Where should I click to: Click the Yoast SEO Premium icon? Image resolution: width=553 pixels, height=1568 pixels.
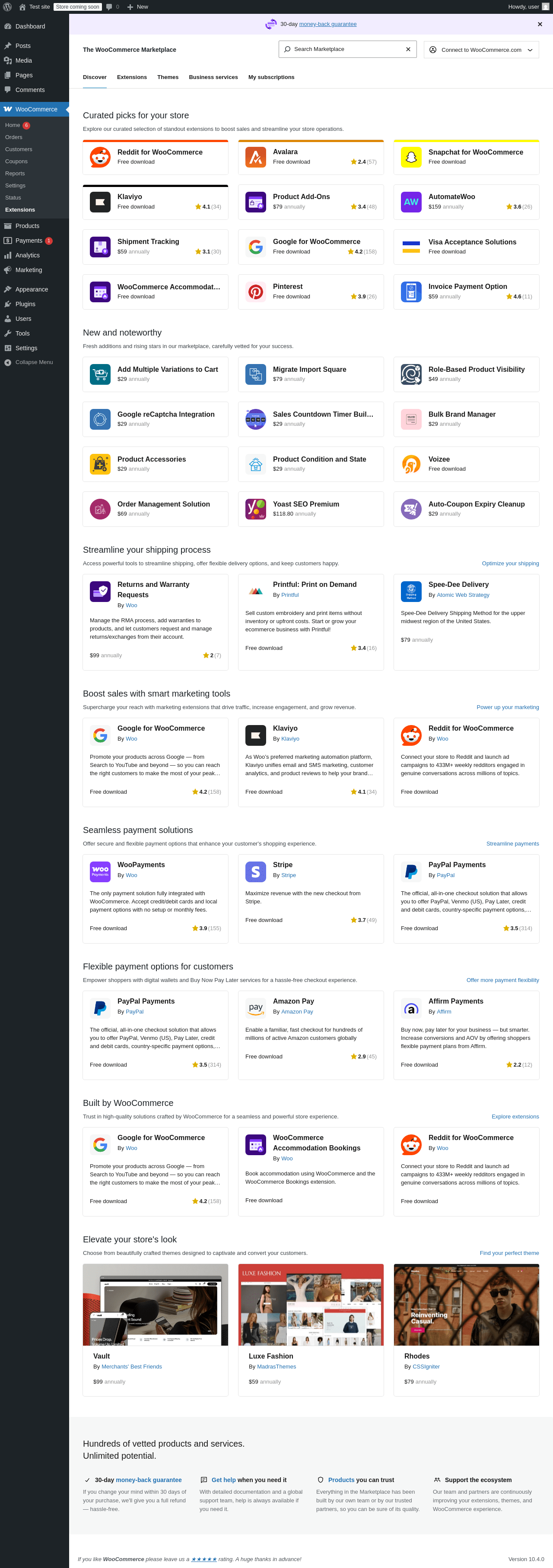click(x=256, y=509)
